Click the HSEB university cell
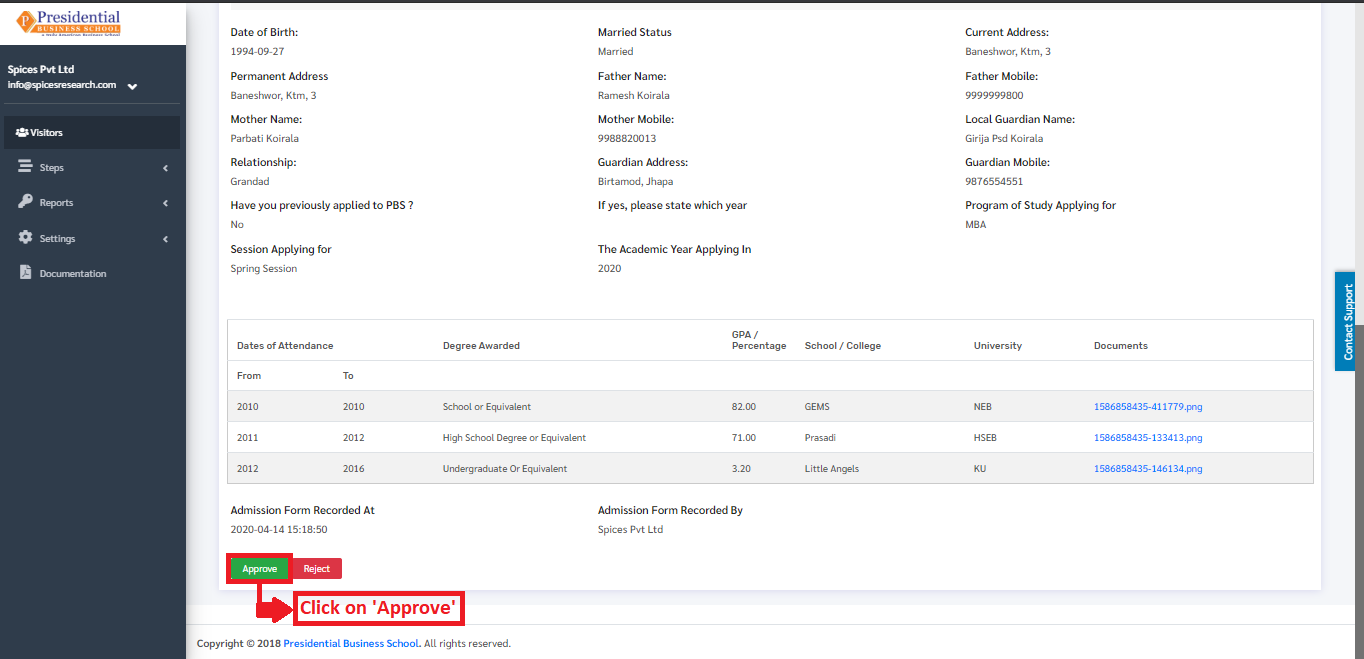The width and height of the screenshot is (1364, 659). [985, 438]
